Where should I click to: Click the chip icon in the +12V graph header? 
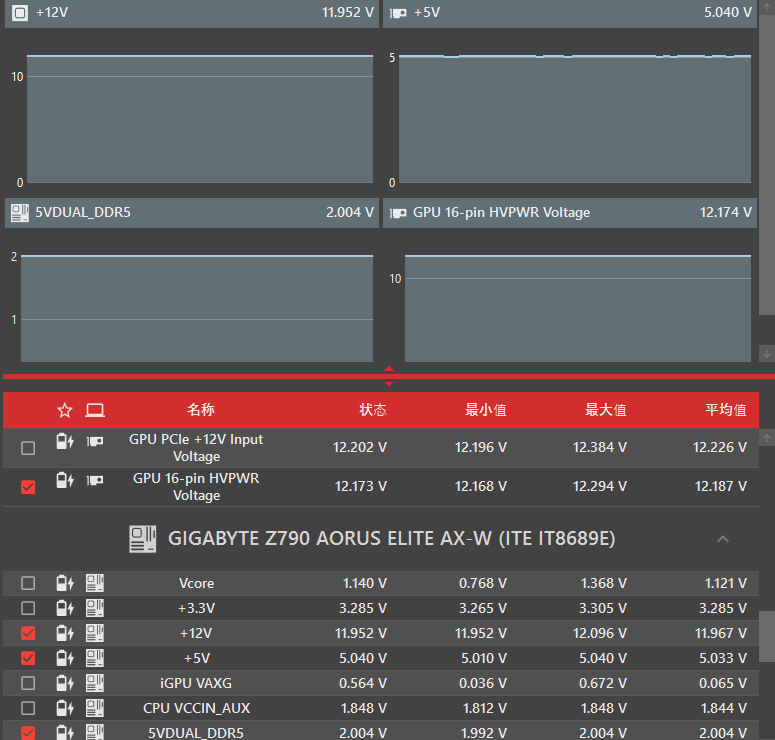[x=19, y=13]
